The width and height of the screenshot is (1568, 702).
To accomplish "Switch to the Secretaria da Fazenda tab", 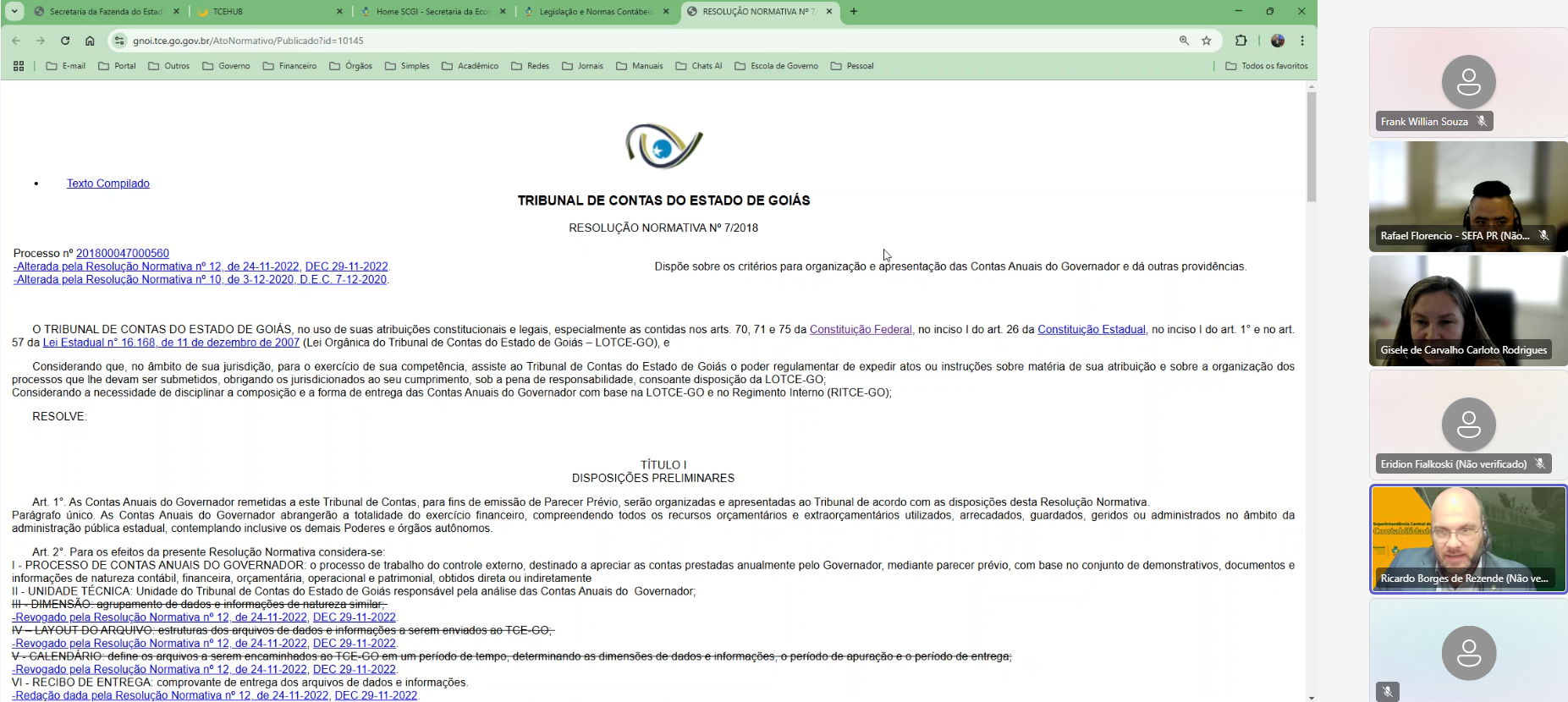I will (106, 12).
